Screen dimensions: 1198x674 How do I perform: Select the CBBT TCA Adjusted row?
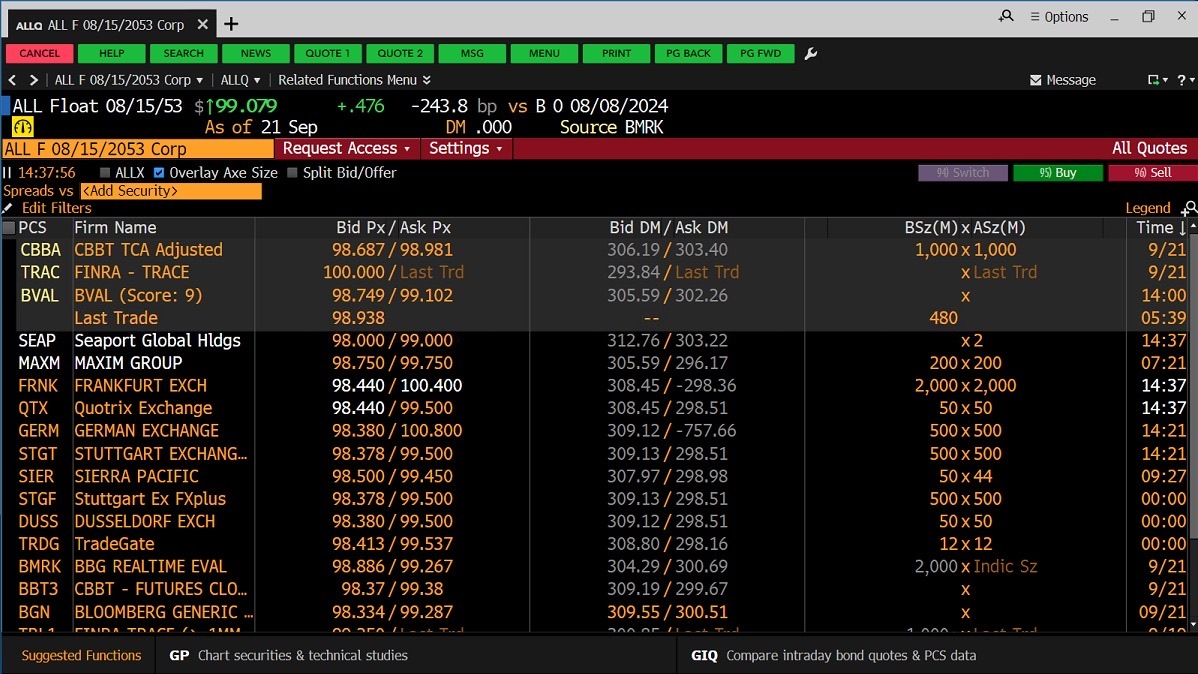tap(596, 250)
